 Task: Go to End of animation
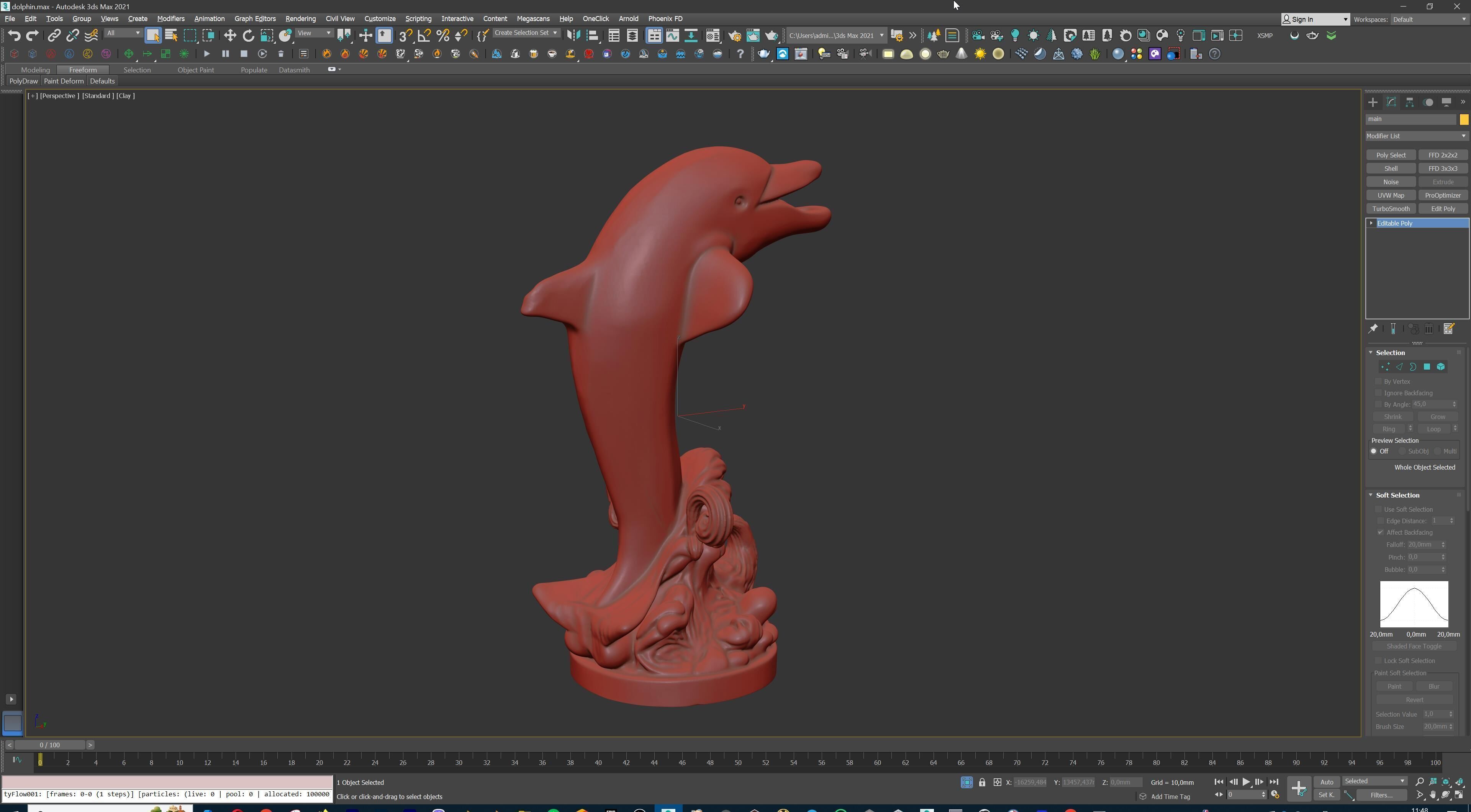click(x=1274, y=782)
